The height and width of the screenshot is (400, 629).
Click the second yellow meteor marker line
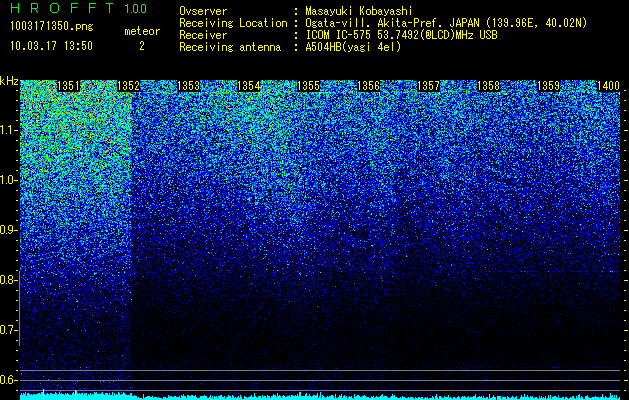pos(75,394)
